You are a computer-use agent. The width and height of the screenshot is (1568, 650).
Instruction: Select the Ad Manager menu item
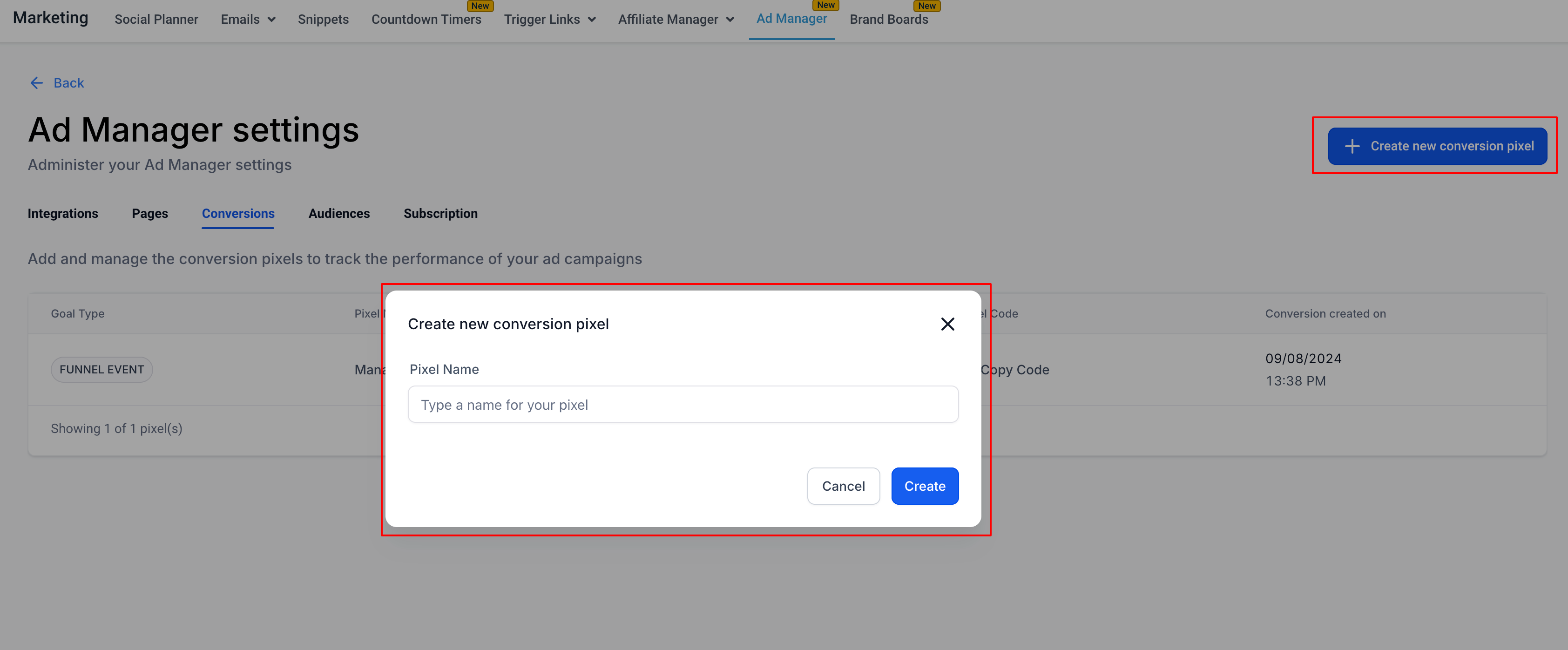point(791,19)
